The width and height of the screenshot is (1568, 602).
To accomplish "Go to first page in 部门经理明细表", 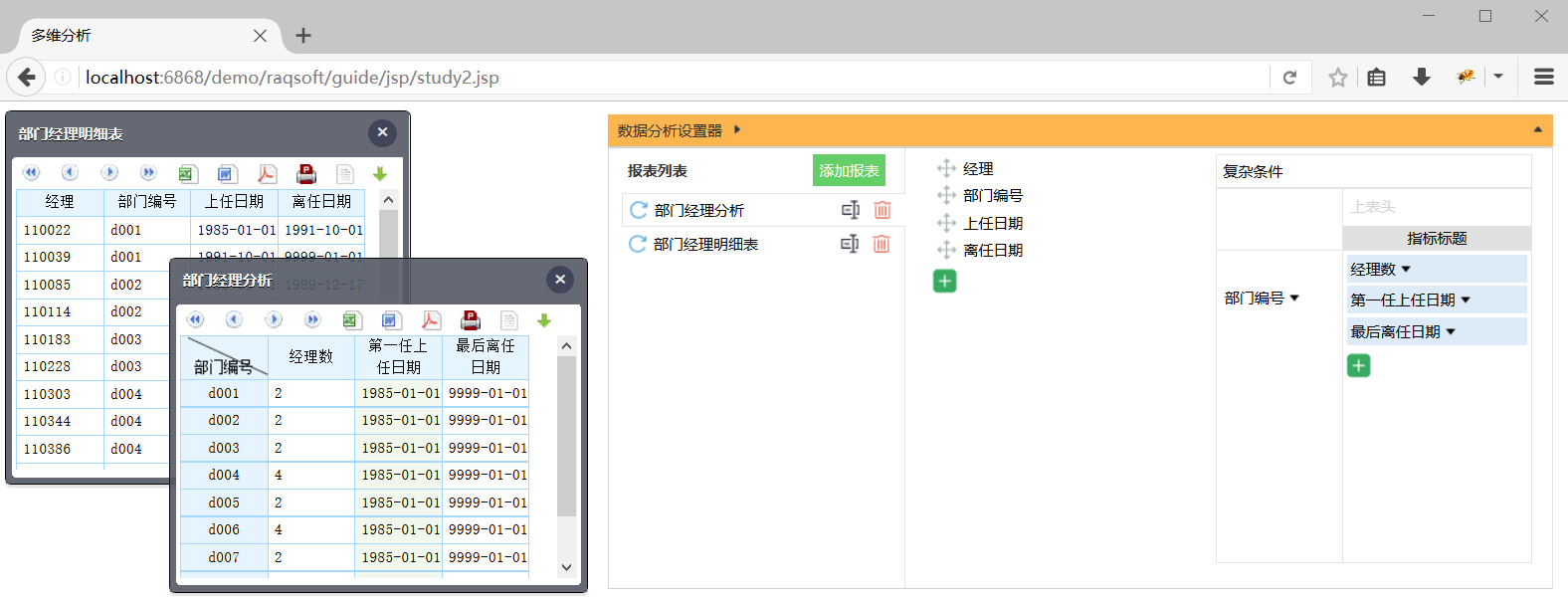I will pos(31,173).
